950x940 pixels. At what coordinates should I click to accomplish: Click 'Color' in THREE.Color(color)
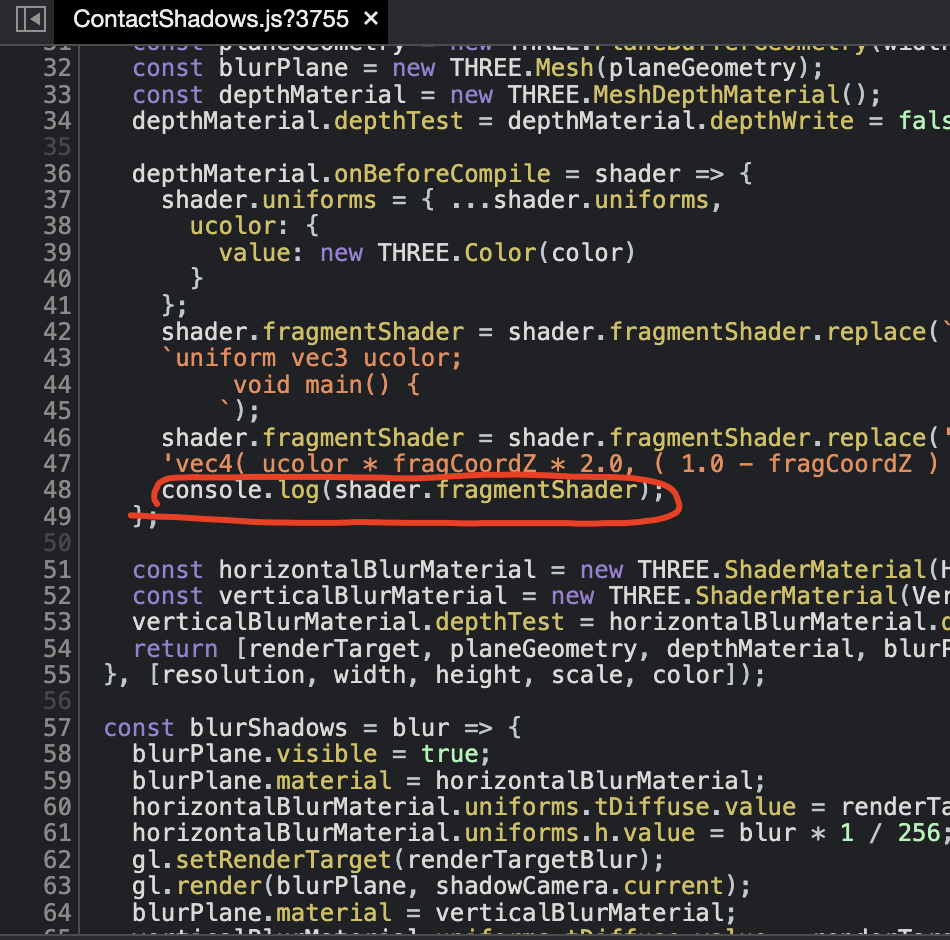coord(500,253)
